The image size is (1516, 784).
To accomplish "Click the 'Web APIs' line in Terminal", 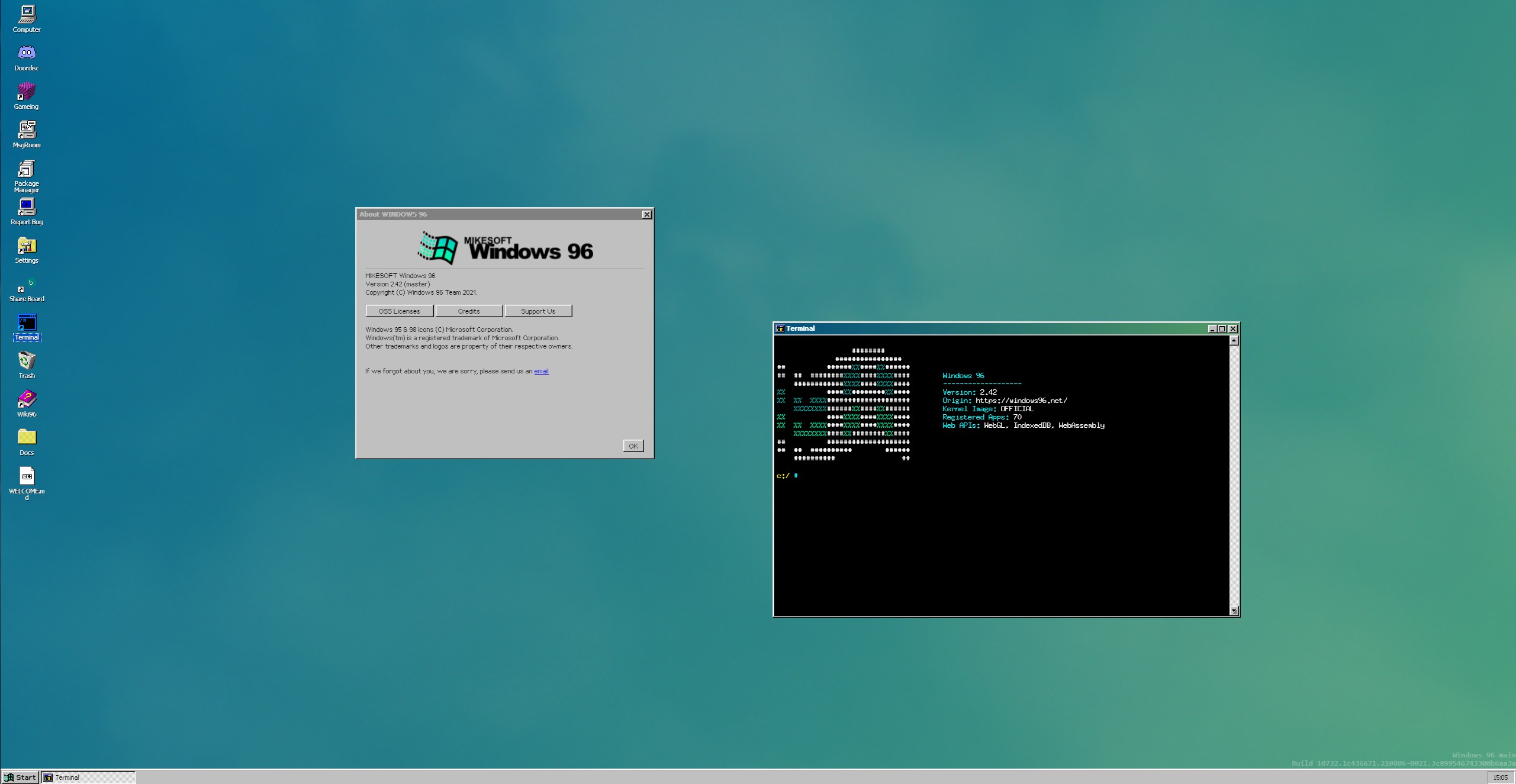I will tap(1023, 425).
